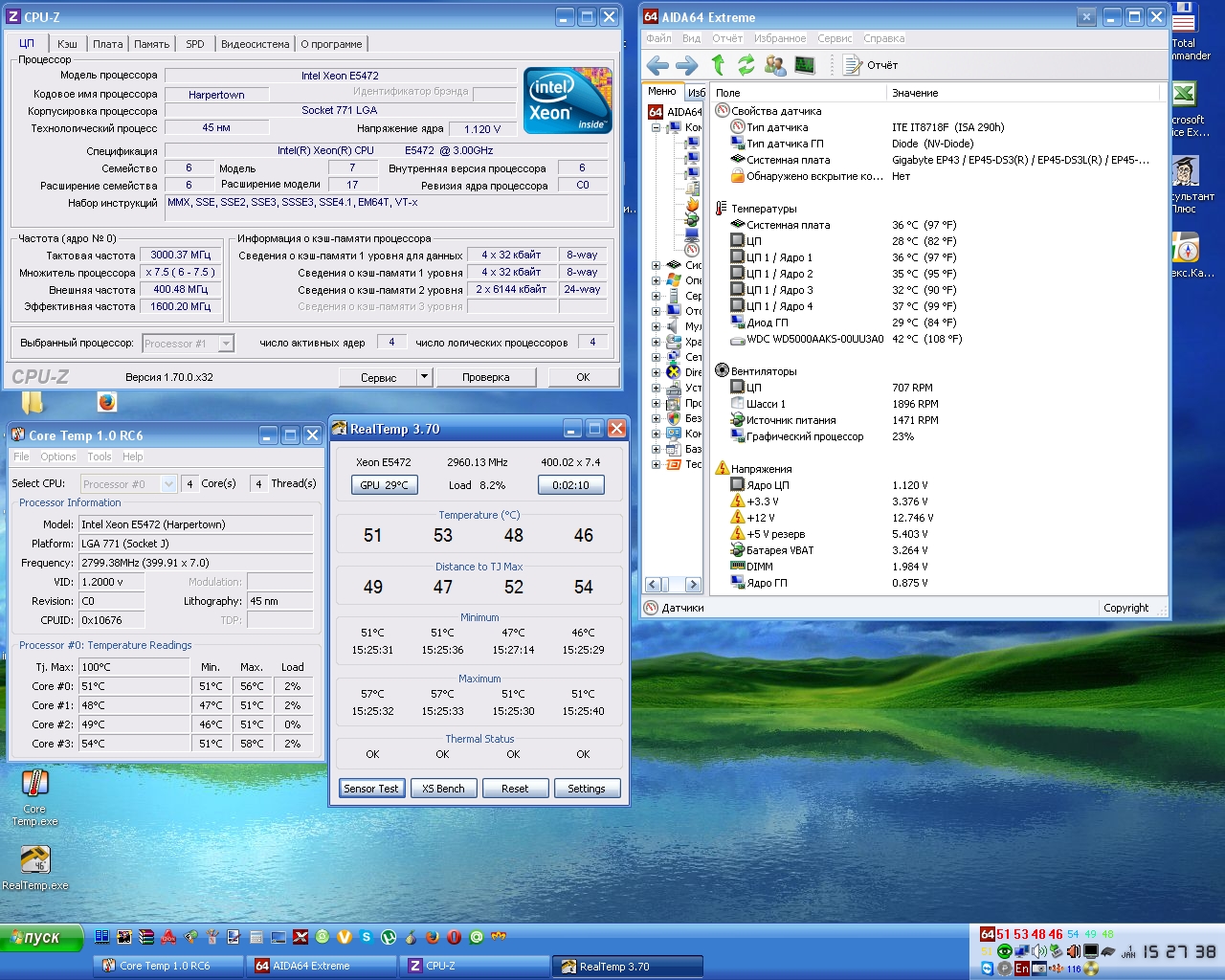Screen dimensions: 1225x980
Task: Open the Select CPU dropdown in Core Temp
Action: [x=169, y=484]
